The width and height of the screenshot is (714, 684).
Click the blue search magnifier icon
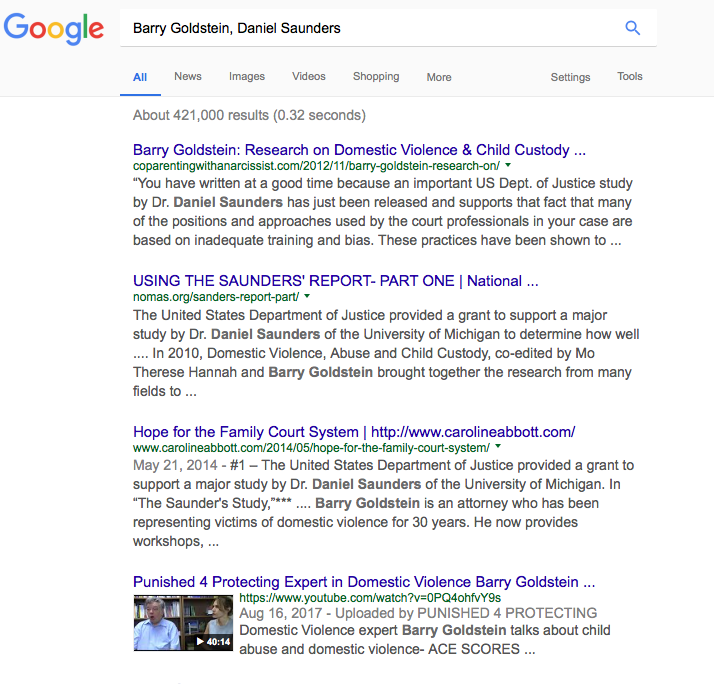[632, 28]
